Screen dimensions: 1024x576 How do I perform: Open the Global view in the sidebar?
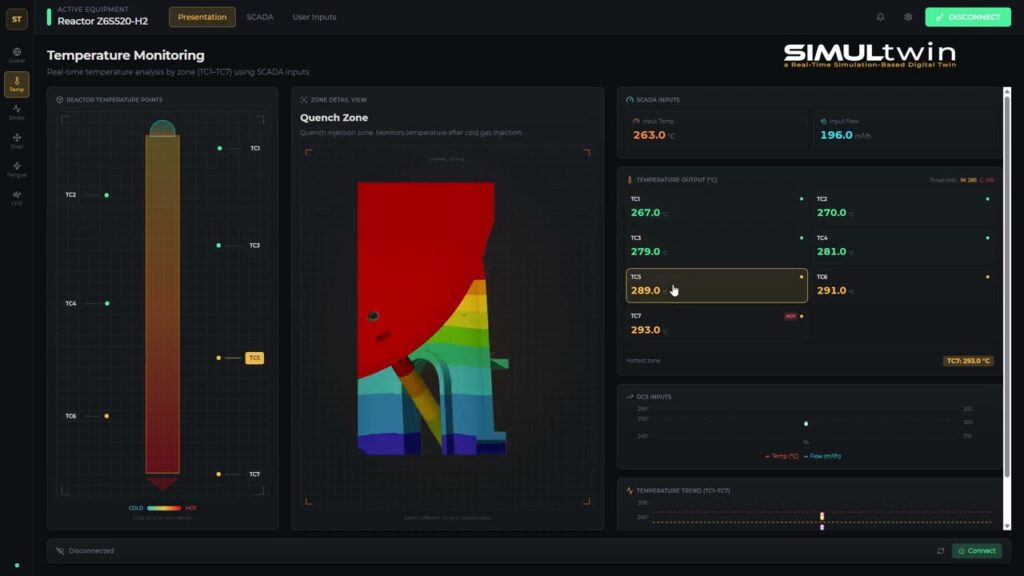(x=17, y=55)
